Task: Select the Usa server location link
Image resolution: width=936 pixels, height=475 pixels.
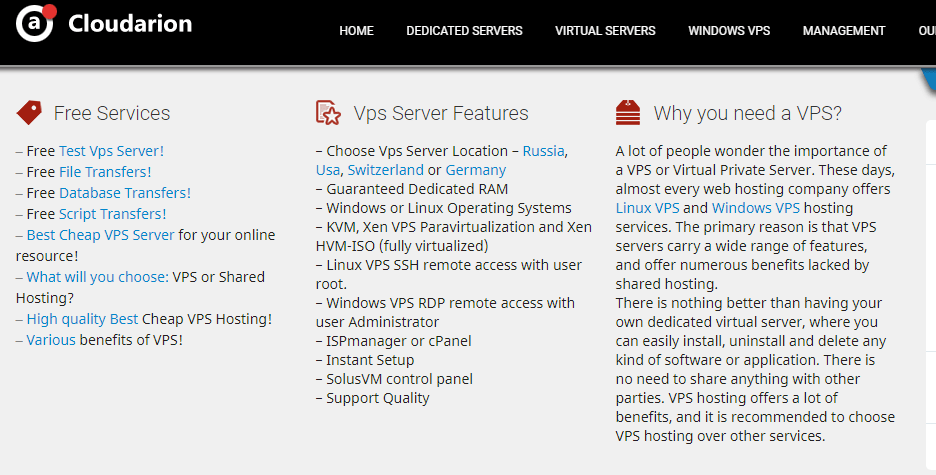Action: (x=328, y=170)
